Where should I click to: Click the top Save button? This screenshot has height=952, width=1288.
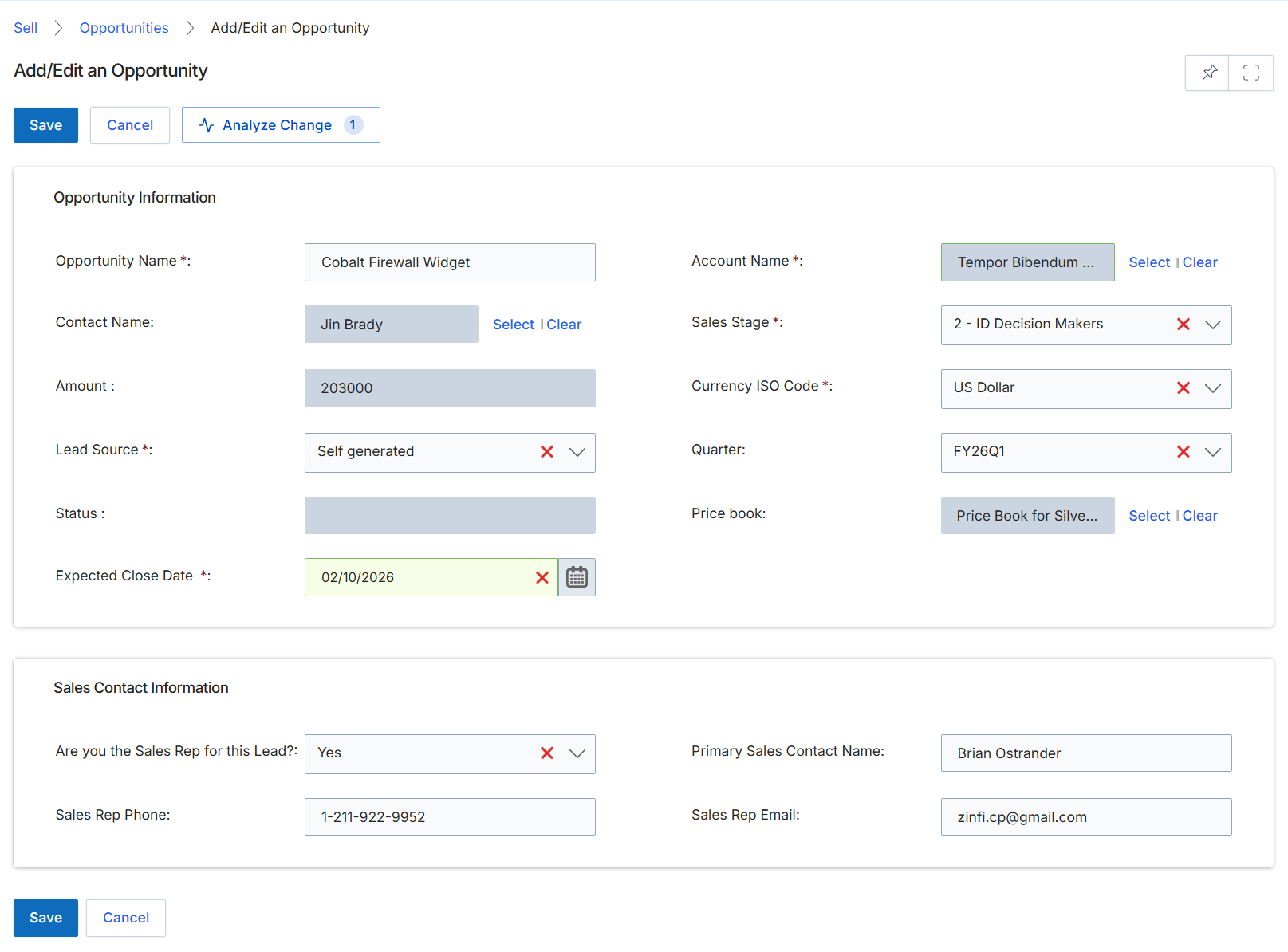click(x=45, y=125)
